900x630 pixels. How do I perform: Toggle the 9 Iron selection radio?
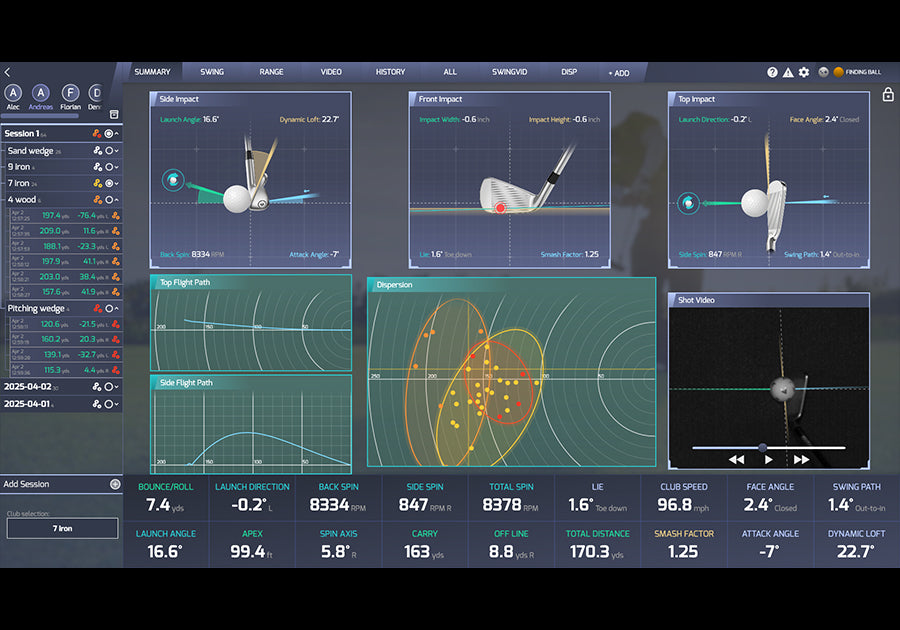click(108, 166)
